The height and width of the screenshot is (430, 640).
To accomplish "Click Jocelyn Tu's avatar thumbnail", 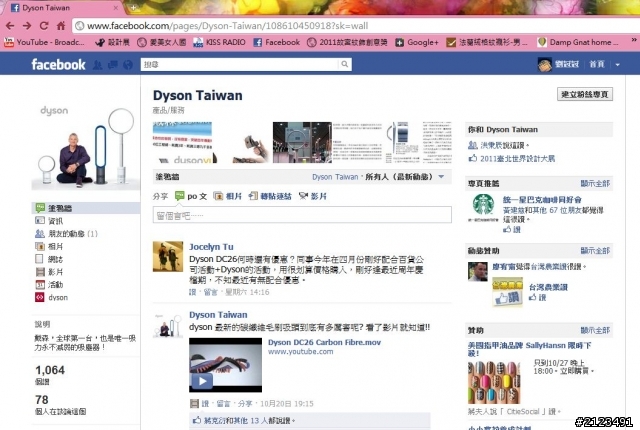I will tap(168, 256).
